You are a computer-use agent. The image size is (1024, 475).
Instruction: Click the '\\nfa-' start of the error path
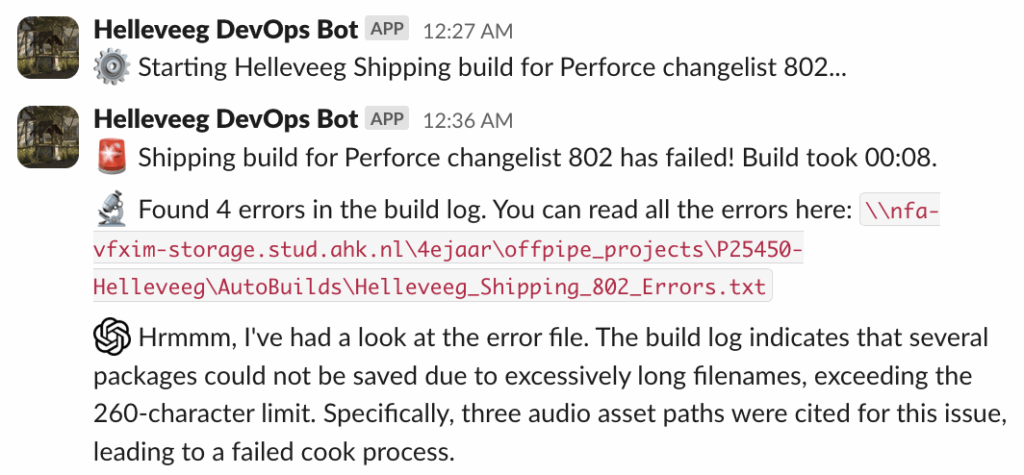point(902,213)
